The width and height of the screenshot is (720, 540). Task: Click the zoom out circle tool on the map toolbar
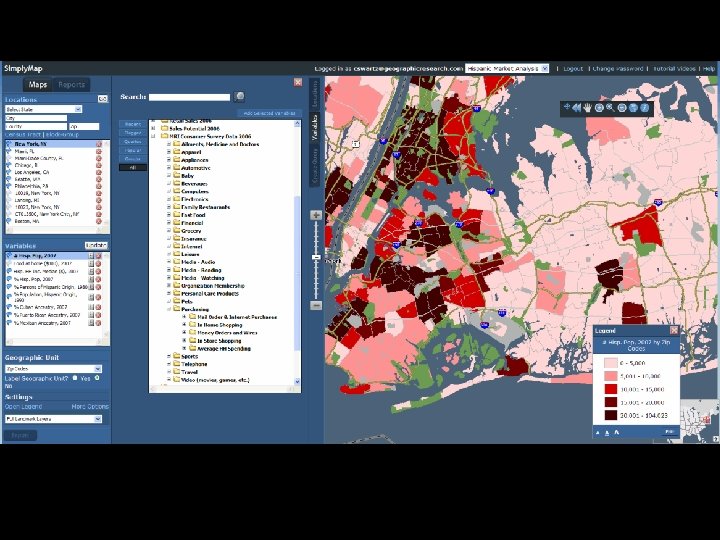click(622, 108)
